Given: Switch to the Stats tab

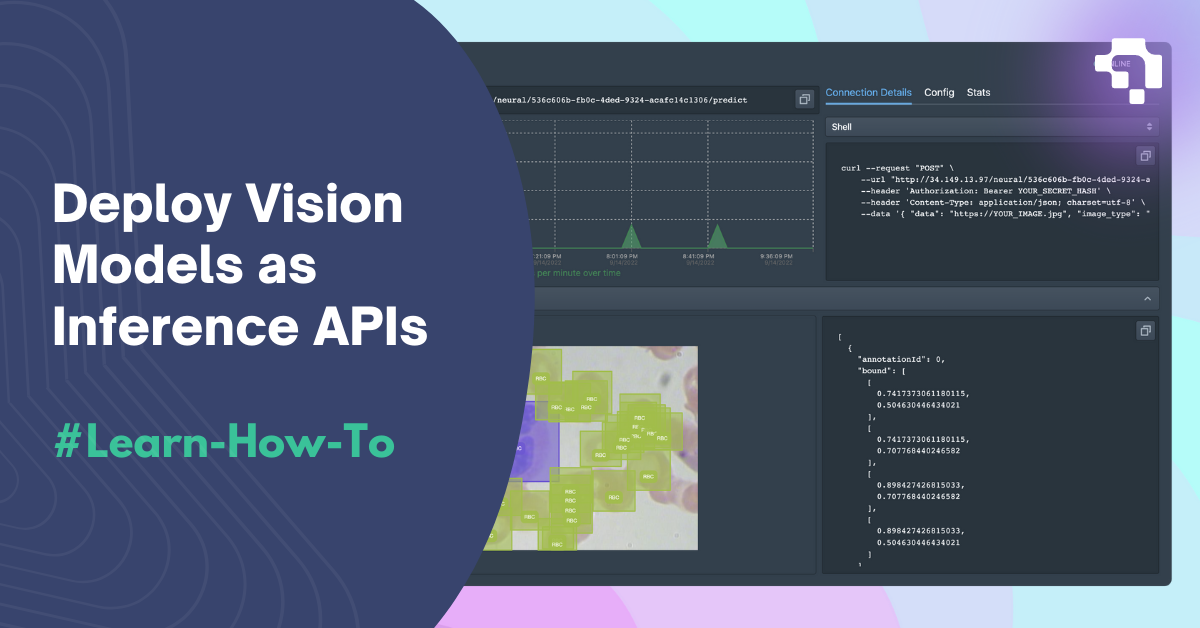Looking at the screenshot, I should 979,92.
